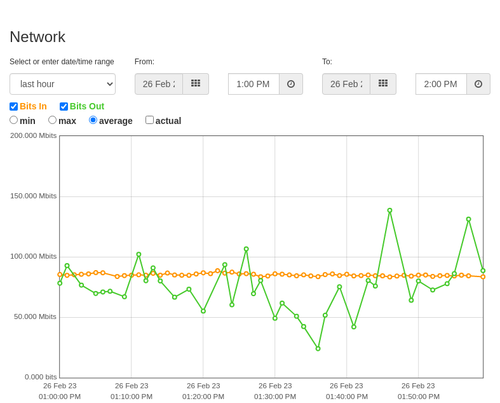Click the 01:00:00 PM time axis label
This screenshot has height=403, width=500.
(x=60, y=397)
